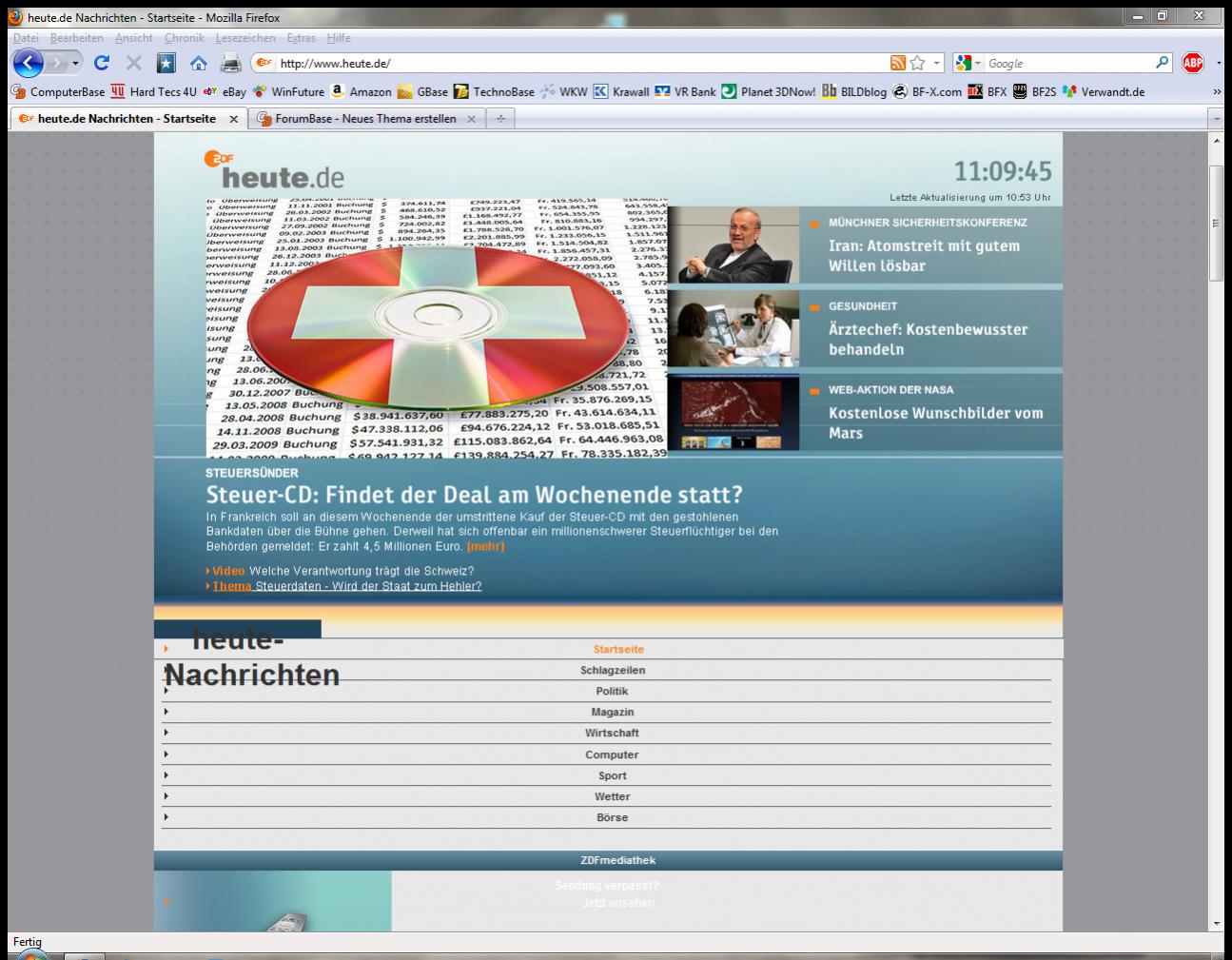Open the Verwandt.de bookmark
The width and height of the screenshot is (1232, 960).
(x=1104, y=92)
